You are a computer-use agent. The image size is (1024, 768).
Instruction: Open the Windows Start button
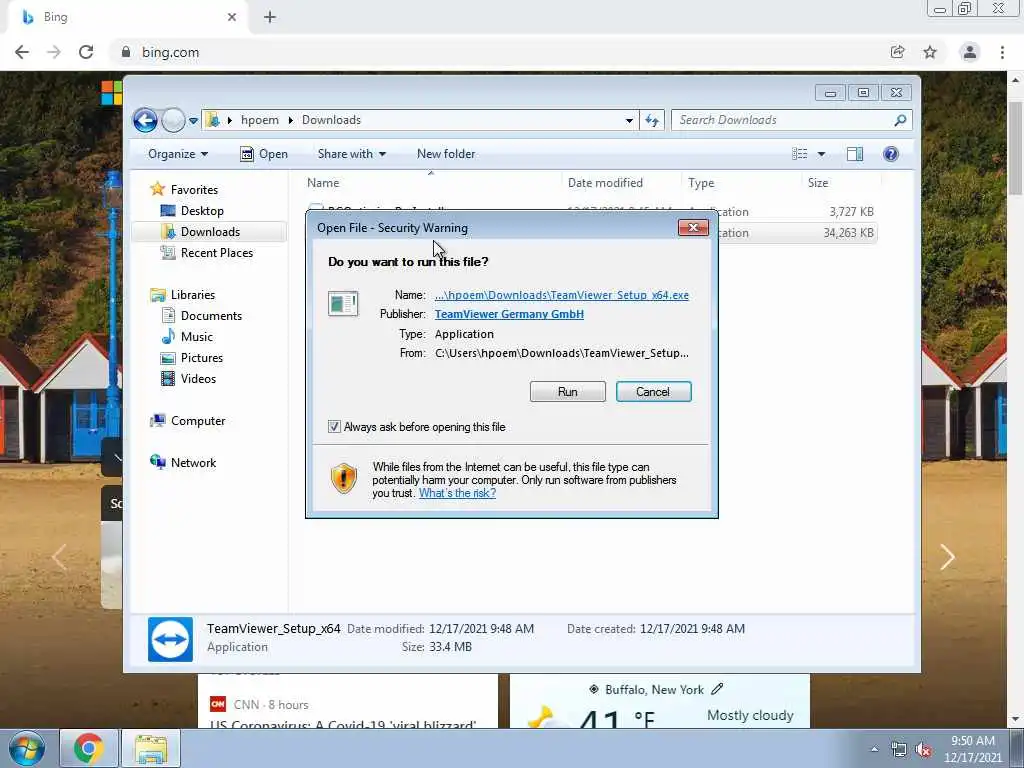[27, 748]
